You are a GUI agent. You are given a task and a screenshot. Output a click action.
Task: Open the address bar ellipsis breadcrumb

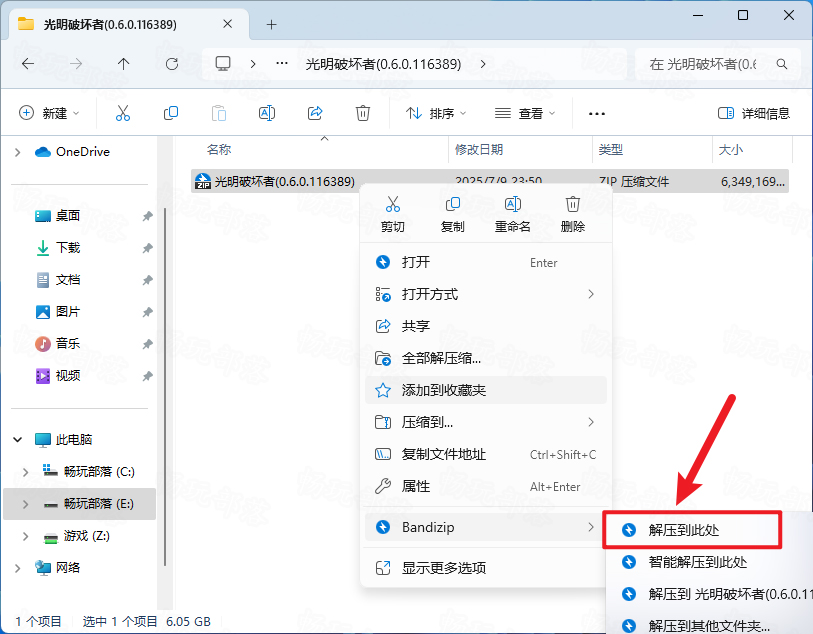pos(282,63)
